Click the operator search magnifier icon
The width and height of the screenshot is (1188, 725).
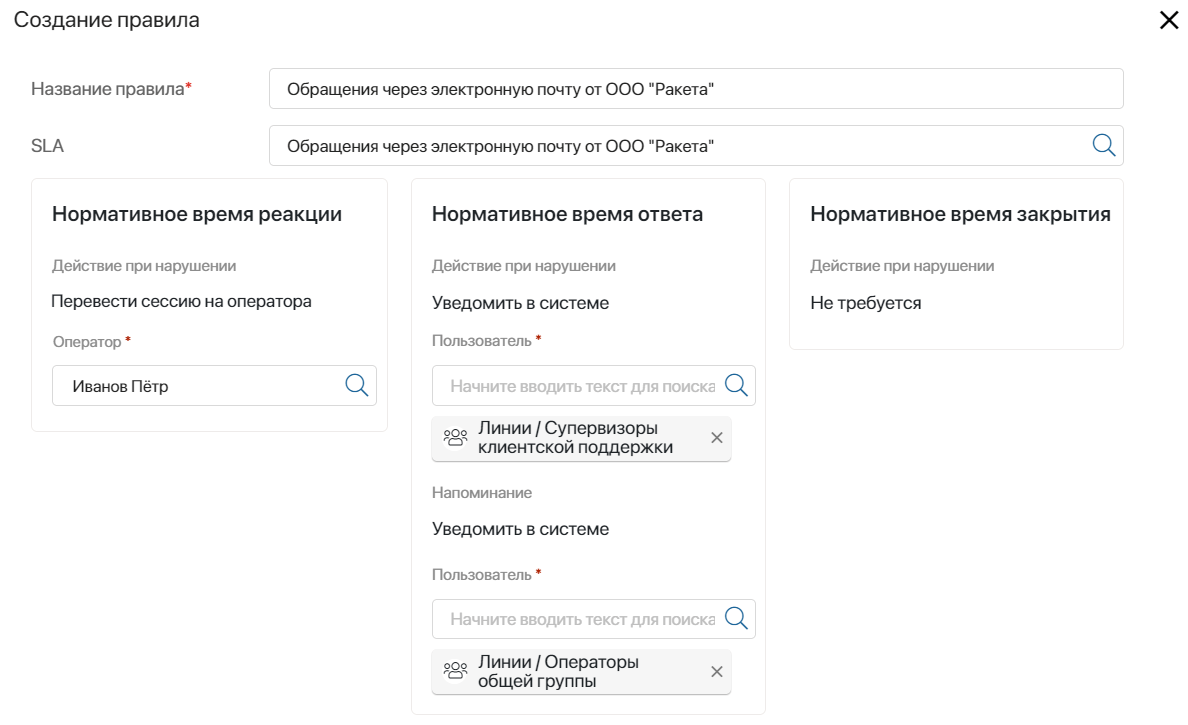[x=357, y=385]
